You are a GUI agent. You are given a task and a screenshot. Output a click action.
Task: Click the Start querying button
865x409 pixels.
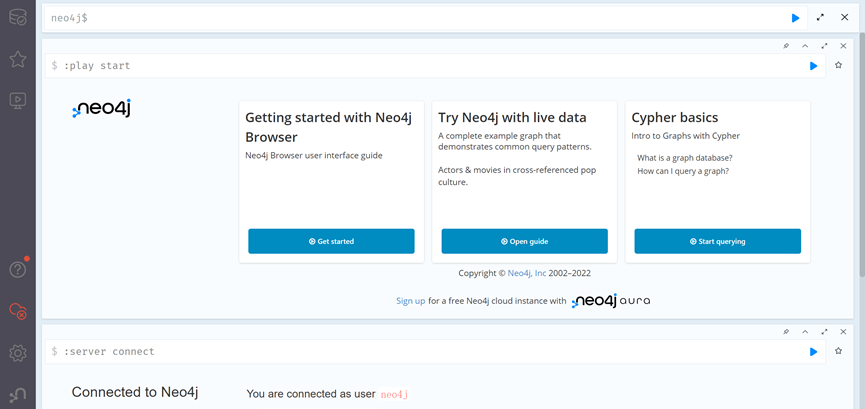coord(718,241)
